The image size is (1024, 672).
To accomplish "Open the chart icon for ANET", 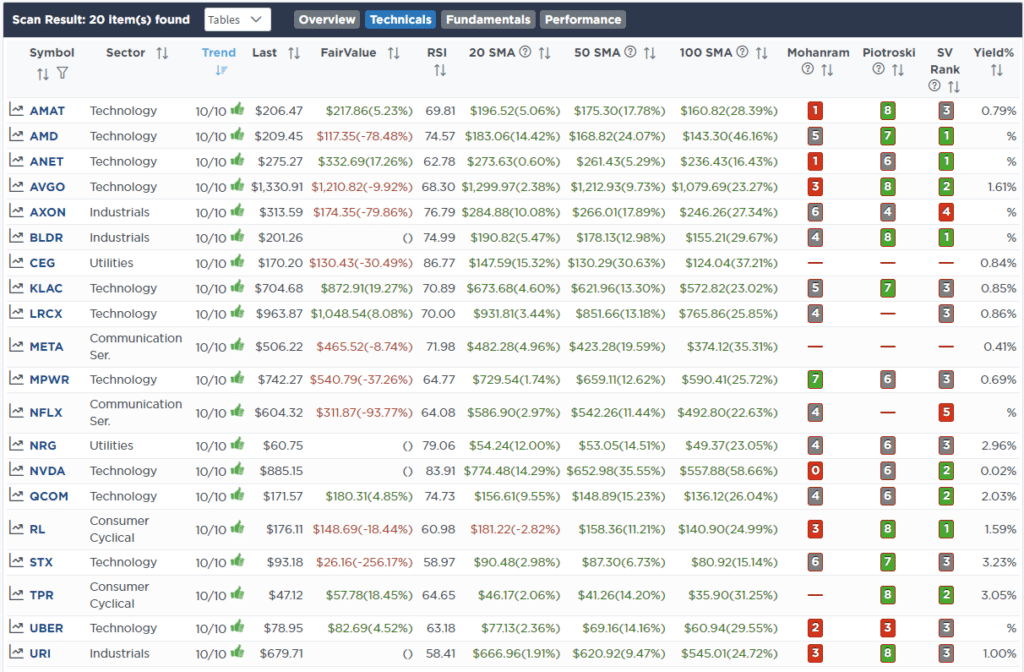I will (16, 161).
